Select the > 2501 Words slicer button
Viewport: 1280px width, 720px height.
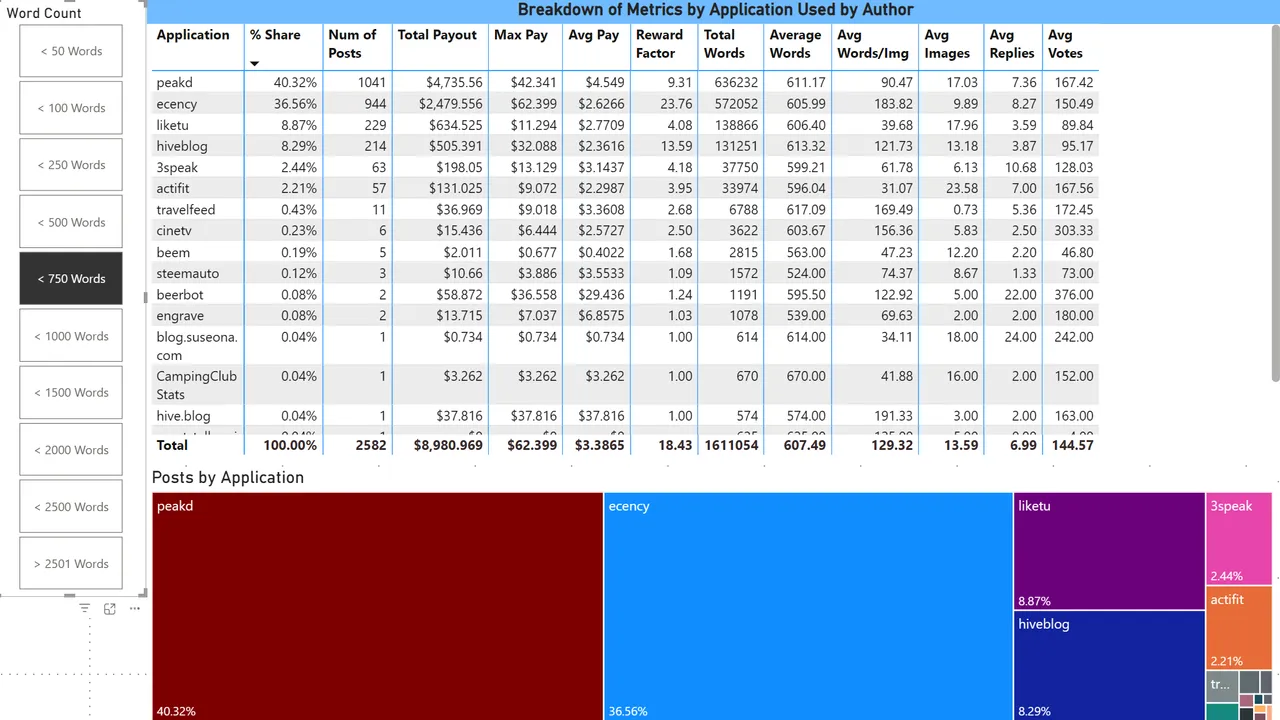[71, 564]
